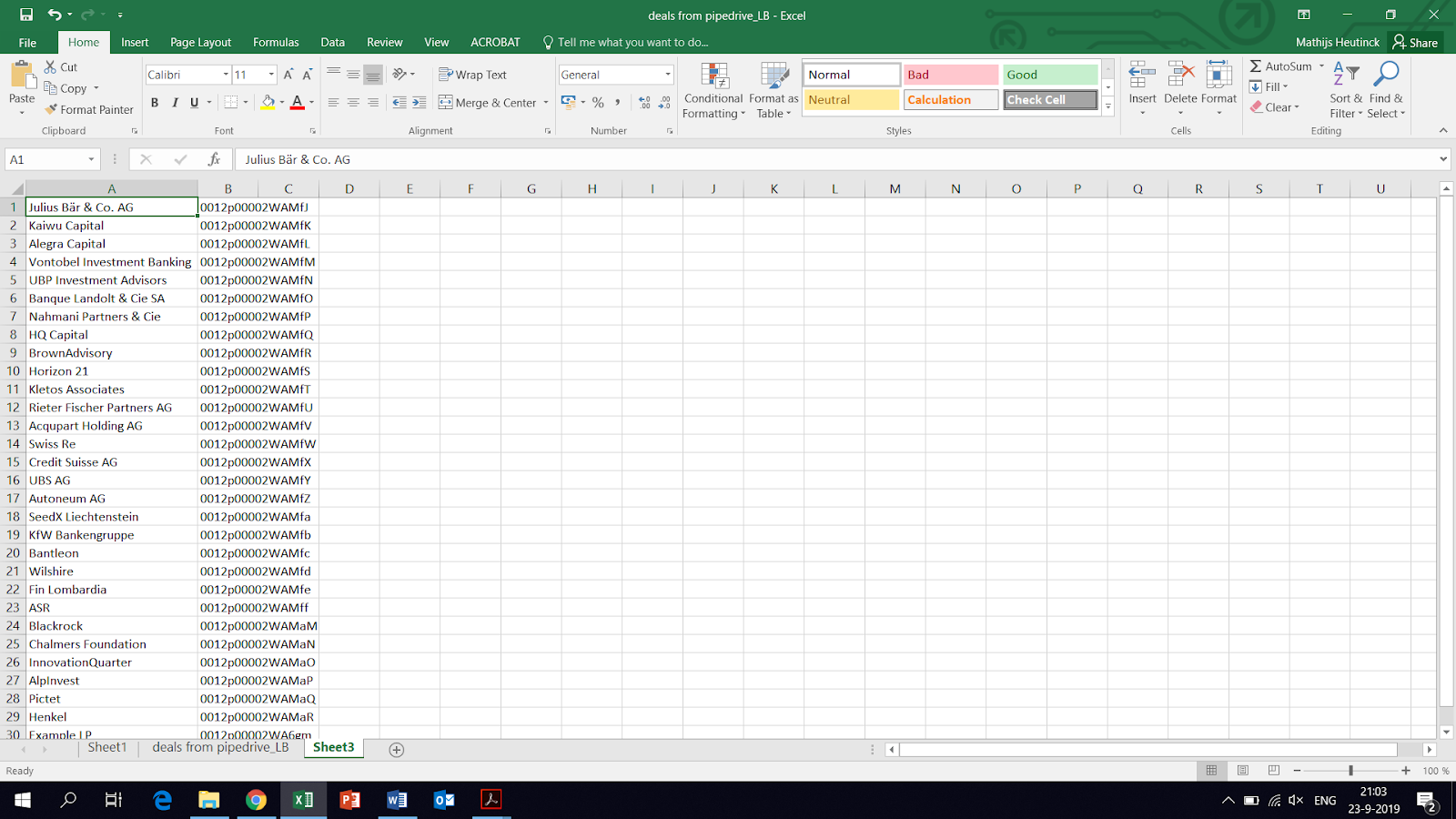Add a new sheet with the plus icon
The image size is (1456, 819).
point(396,749)
